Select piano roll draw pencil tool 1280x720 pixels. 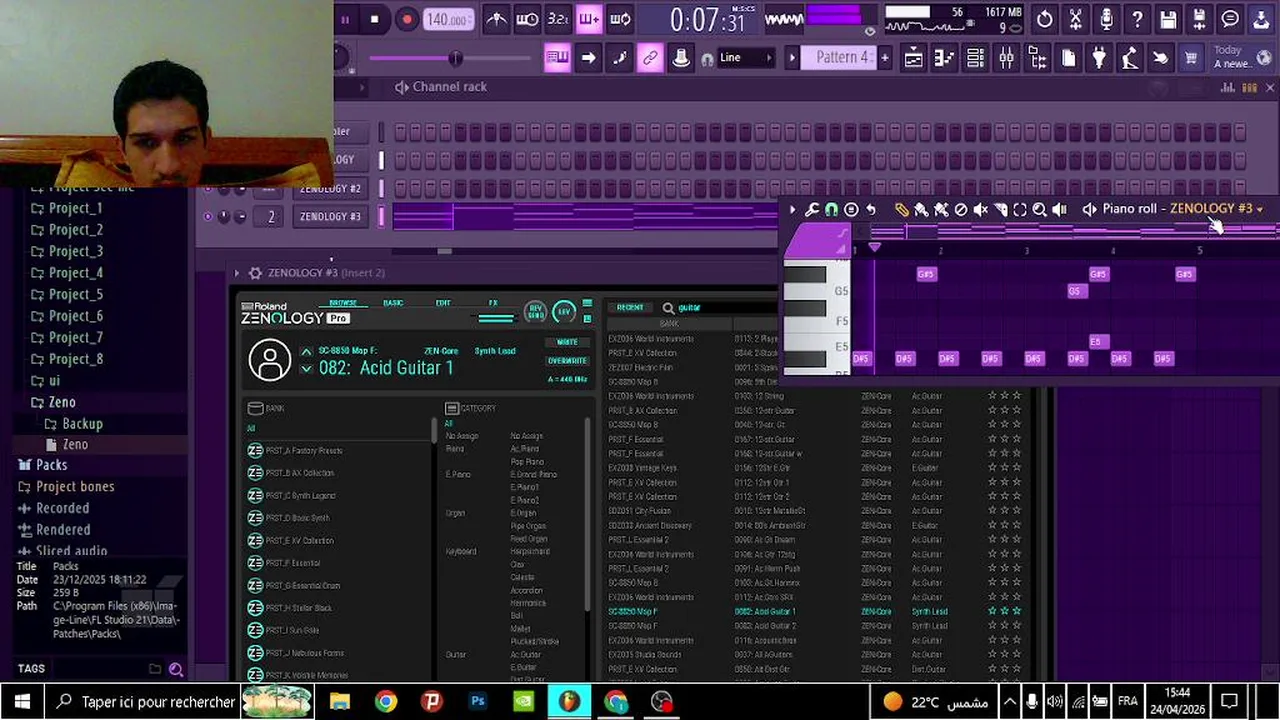[x=901, y=209]
